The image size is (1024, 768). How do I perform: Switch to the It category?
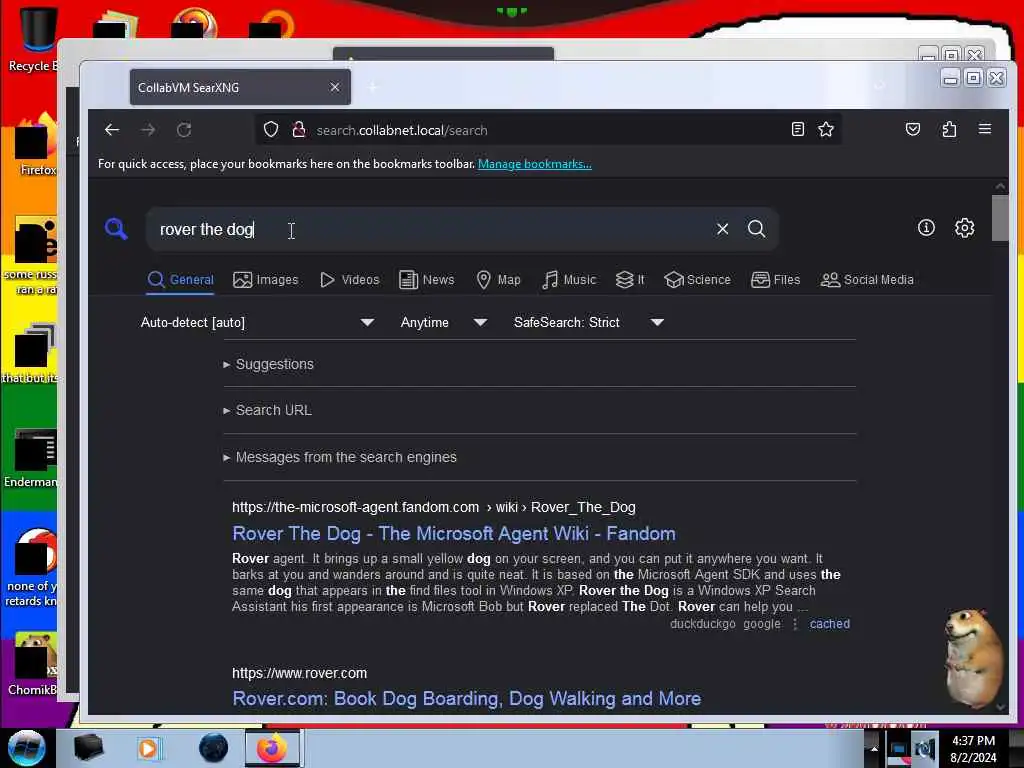tap(630, 280)
